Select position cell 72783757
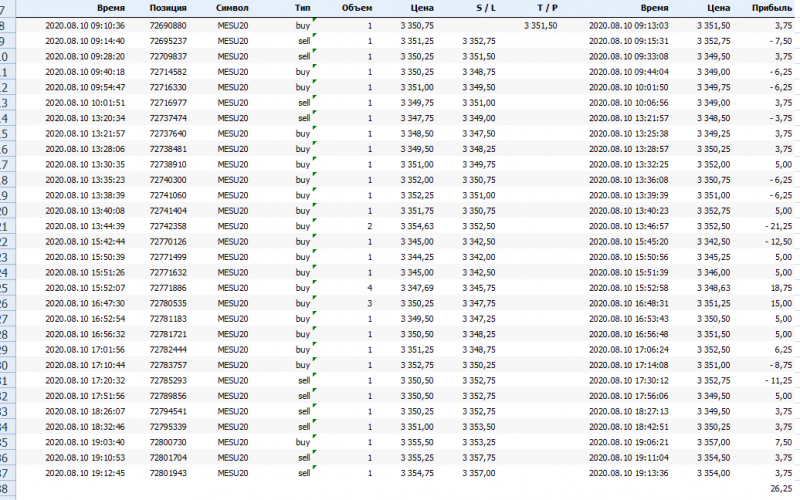 (168, 365)
